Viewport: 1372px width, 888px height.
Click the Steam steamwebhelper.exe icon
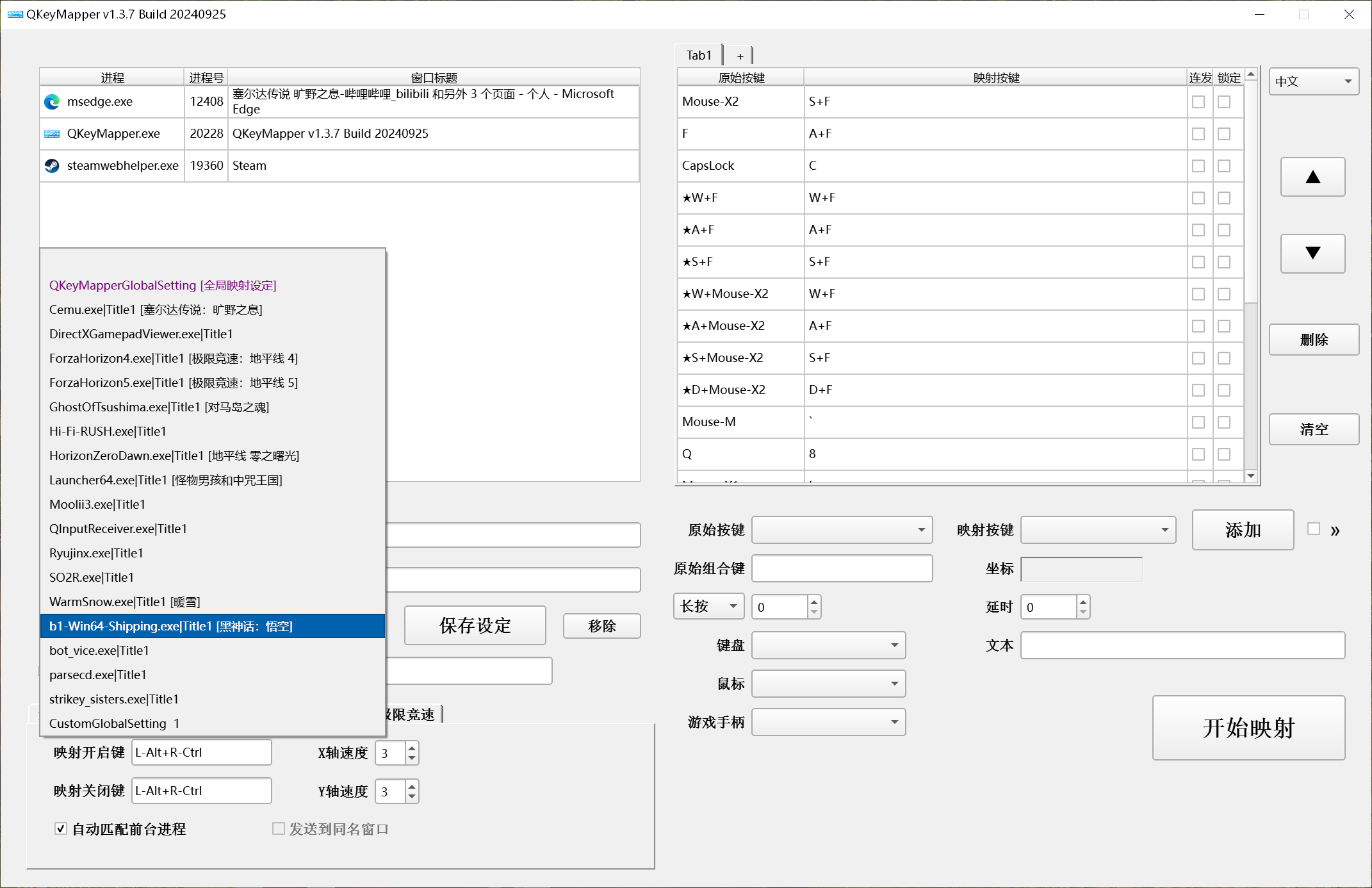coord(52,166)
